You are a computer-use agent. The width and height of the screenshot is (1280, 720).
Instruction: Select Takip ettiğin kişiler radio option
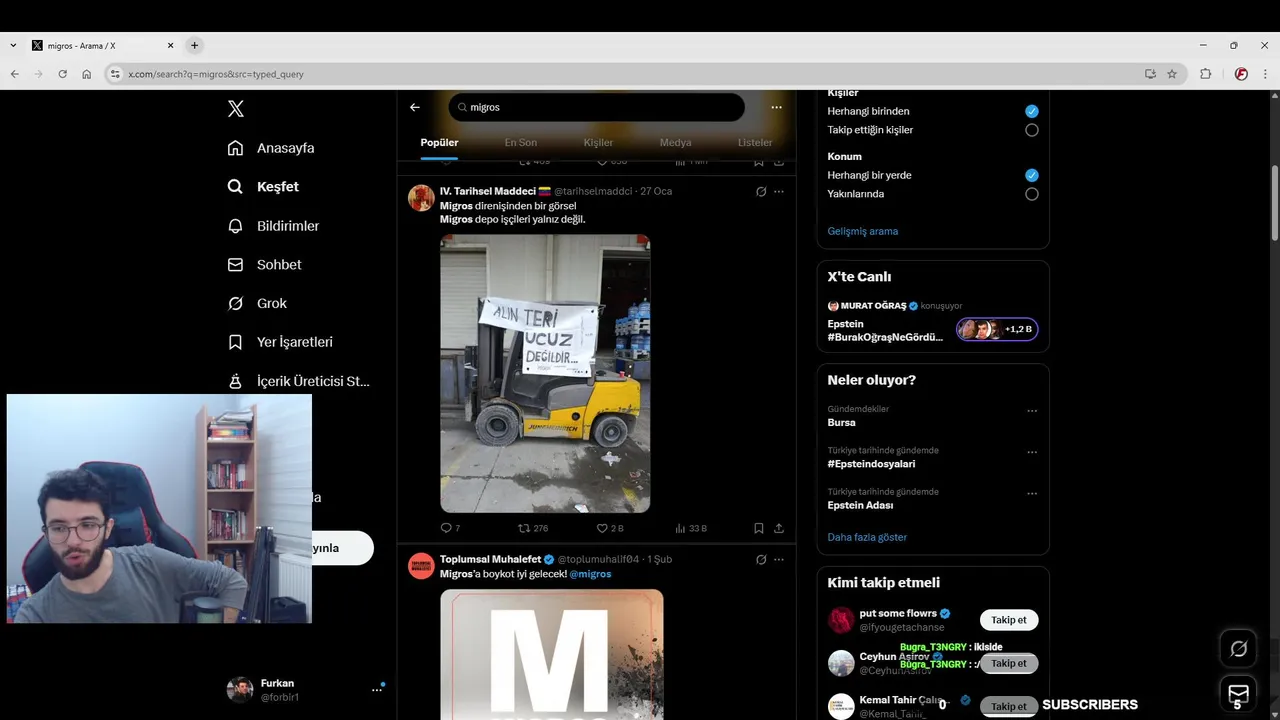1032,130
